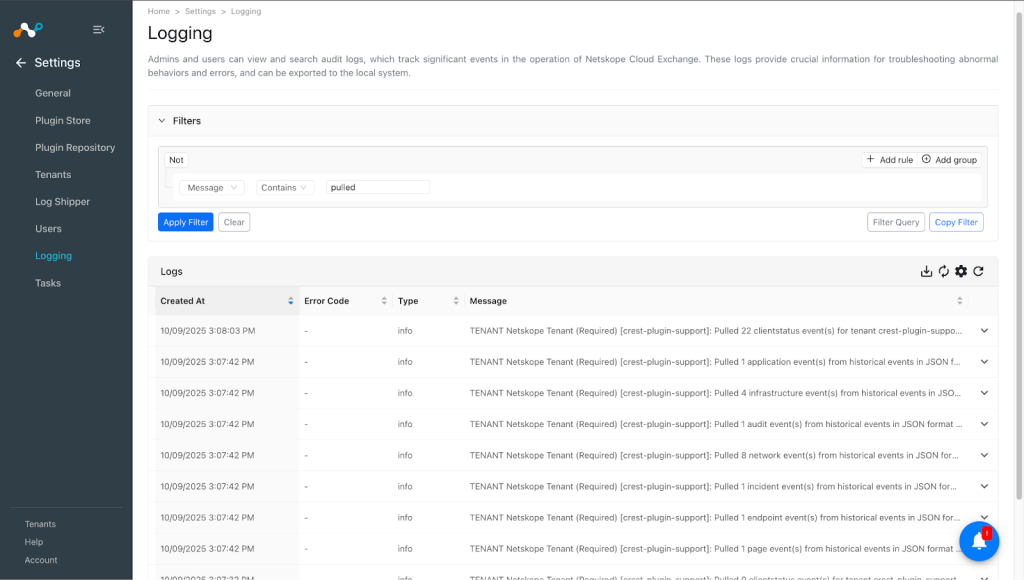This screenshot has width=1024, height=580.
Task: Open Plugin Repository in sidebar
Action: 75,148
